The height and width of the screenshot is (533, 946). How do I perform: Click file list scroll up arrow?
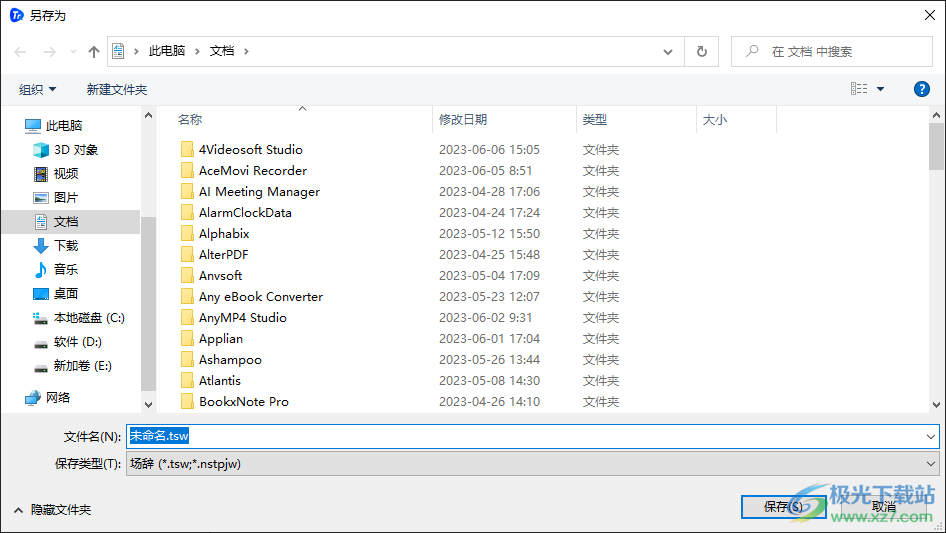point(936,115)
